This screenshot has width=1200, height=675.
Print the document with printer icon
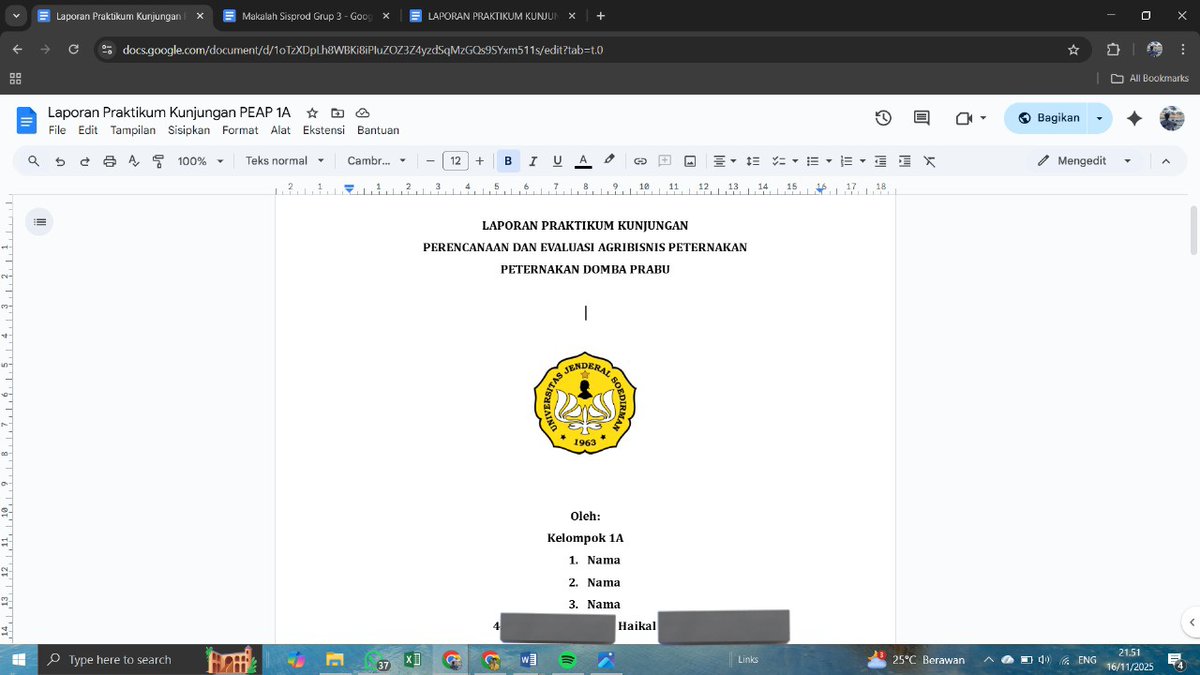(x=110, y=161)
